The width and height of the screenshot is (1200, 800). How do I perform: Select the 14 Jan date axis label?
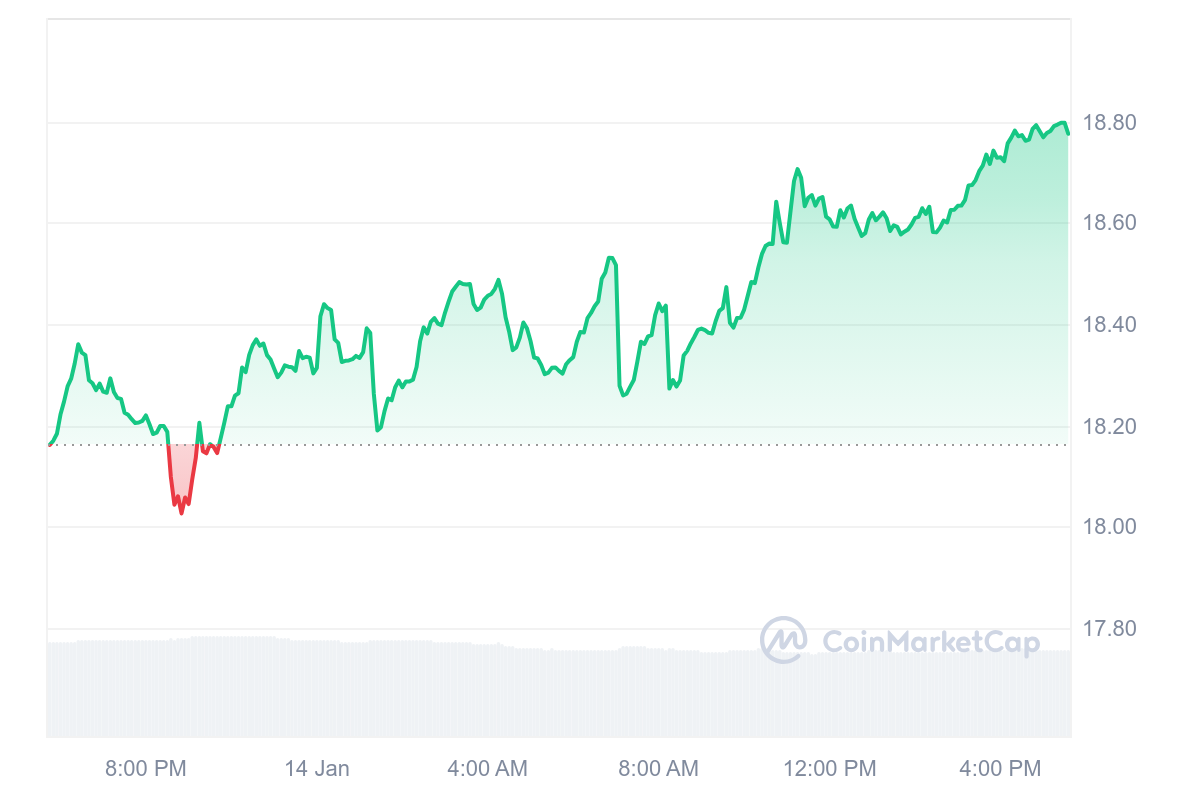click(317, 769)
